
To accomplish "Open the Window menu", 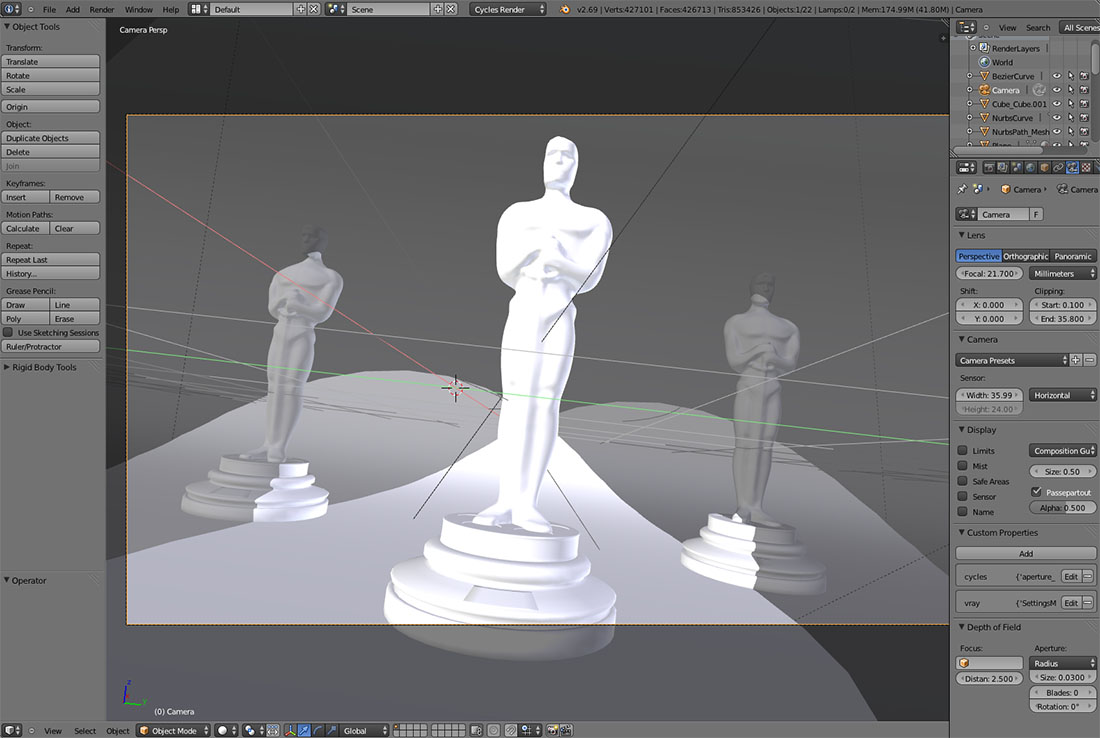I will coord(138,9).
